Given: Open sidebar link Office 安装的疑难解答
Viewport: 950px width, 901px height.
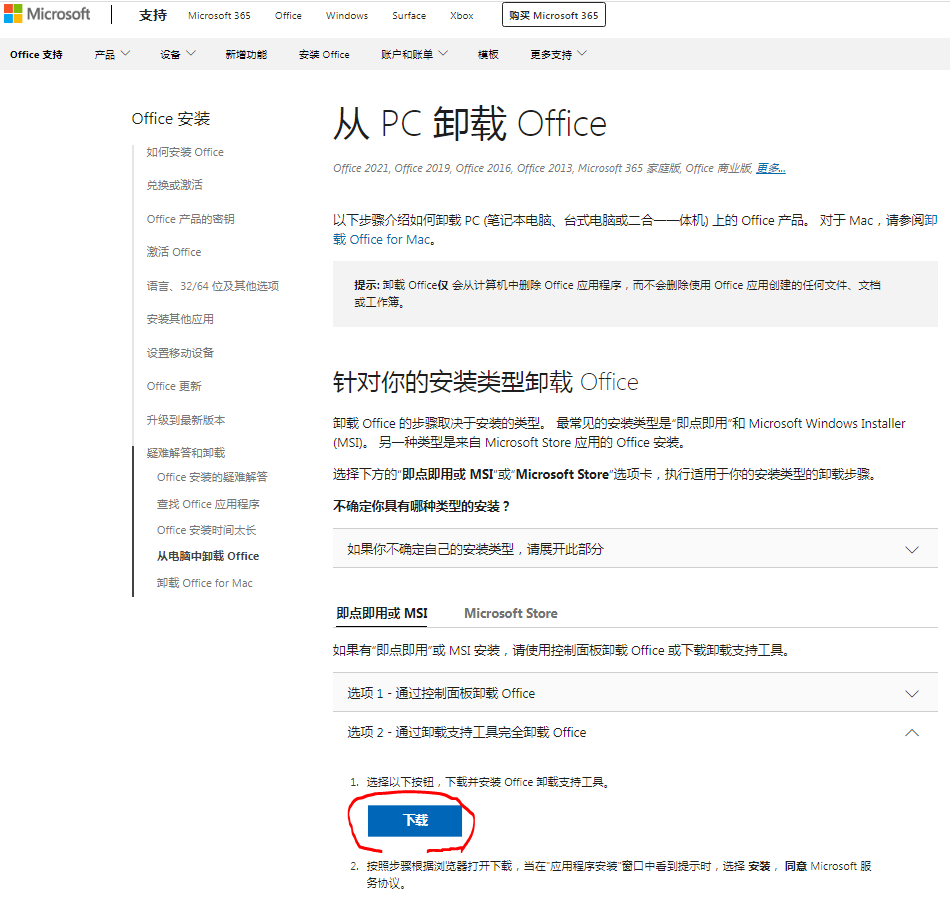Looking at the screenshot, I should coord(212,477).
